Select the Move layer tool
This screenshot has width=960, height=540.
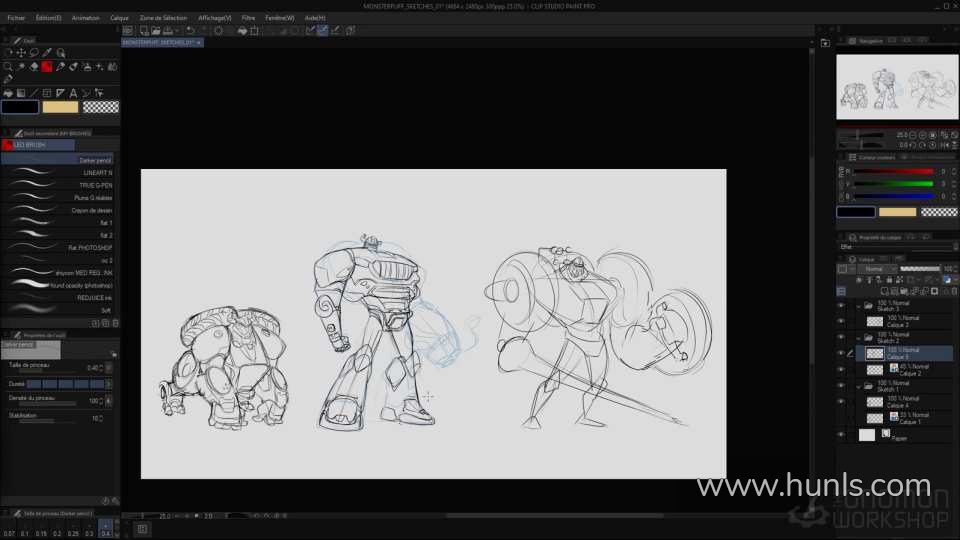(21, 53)
